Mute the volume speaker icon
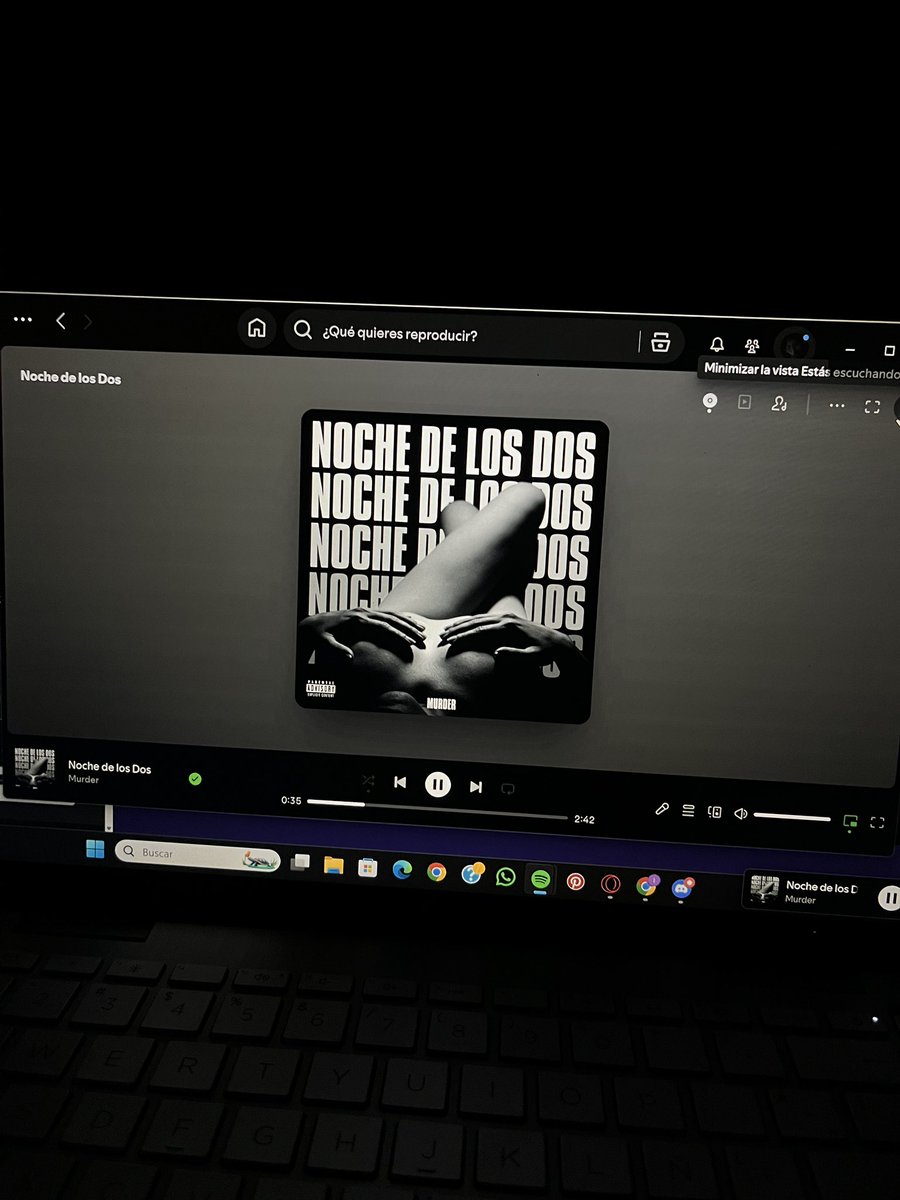 click(740, 813)
